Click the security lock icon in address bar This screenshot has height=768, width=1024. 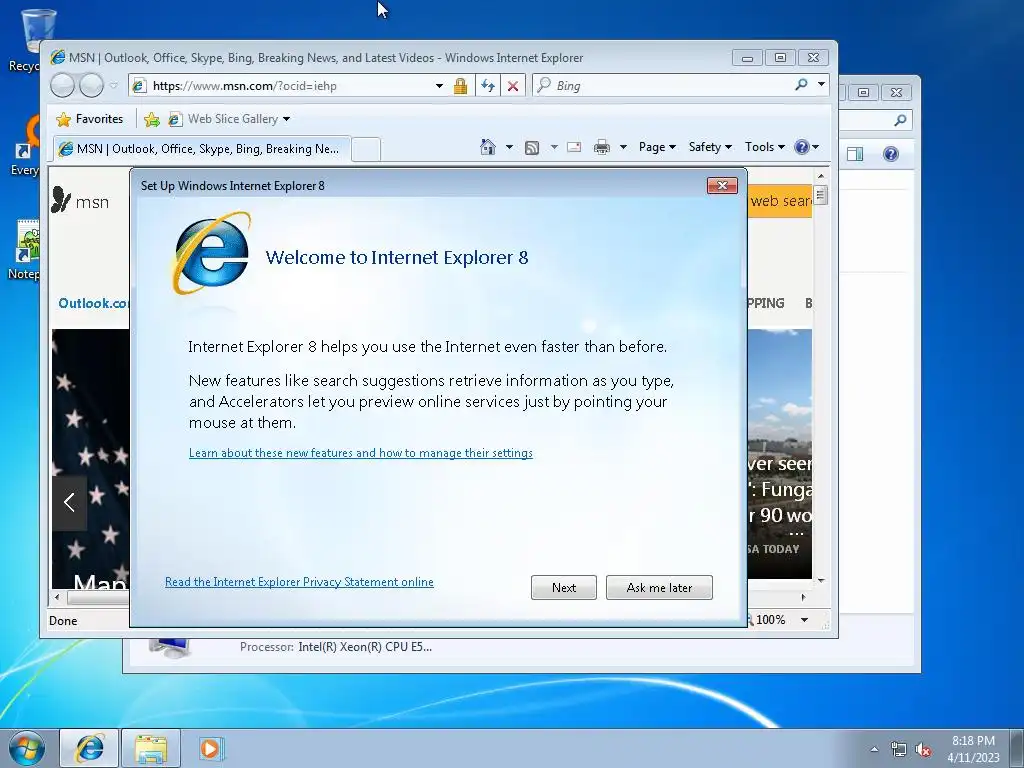pos(460,86)
